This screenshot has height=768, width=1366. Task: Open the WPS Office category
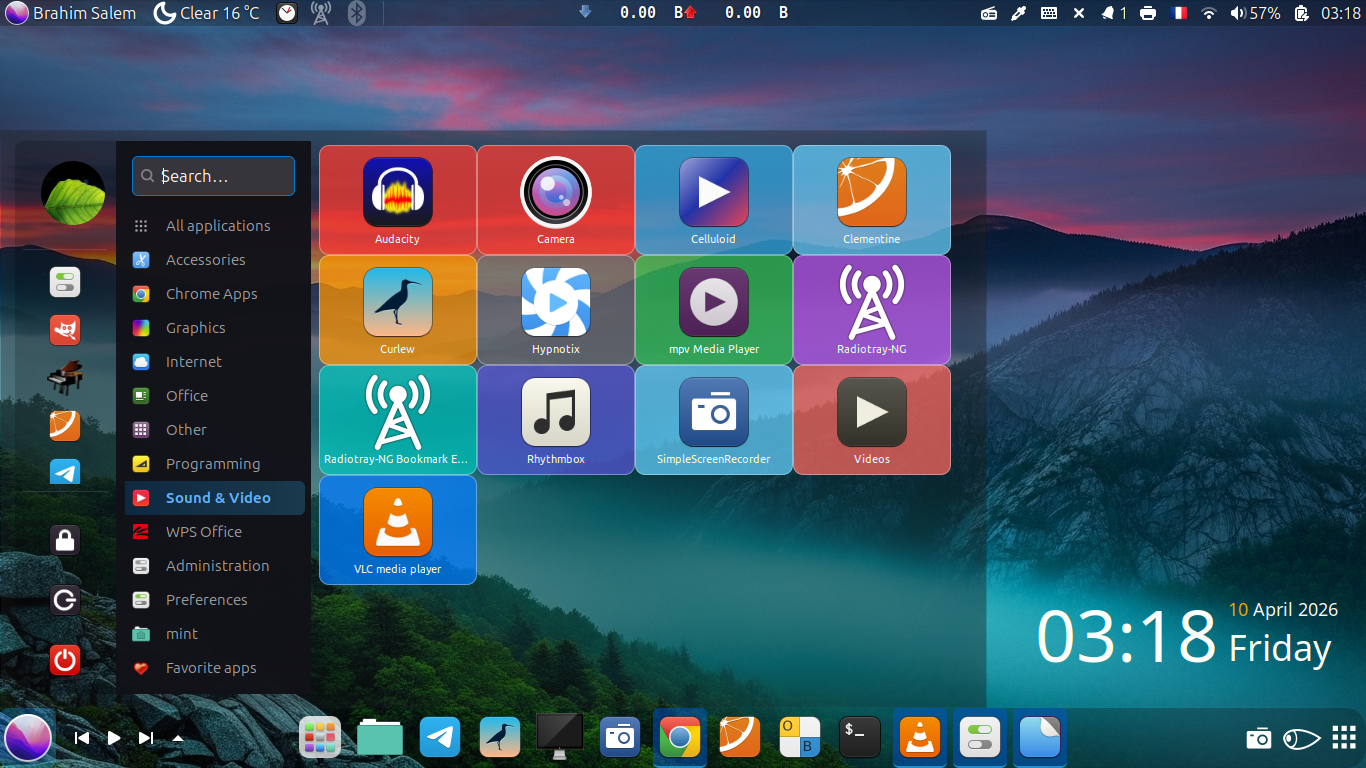pos(215,532)
